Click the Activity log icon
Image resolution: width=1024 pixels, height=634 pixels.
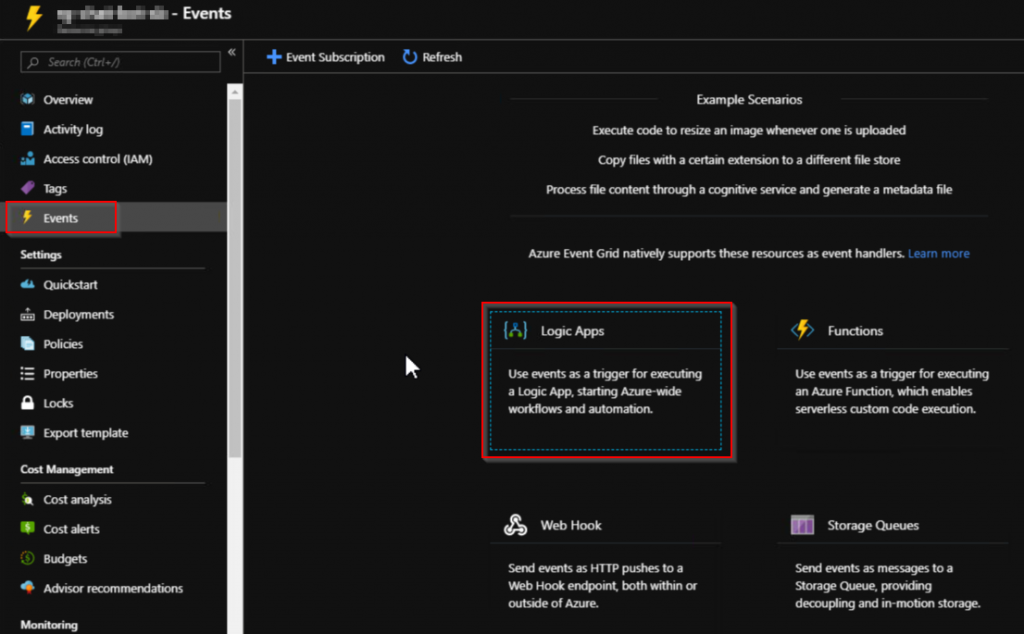tap(27, 129)
